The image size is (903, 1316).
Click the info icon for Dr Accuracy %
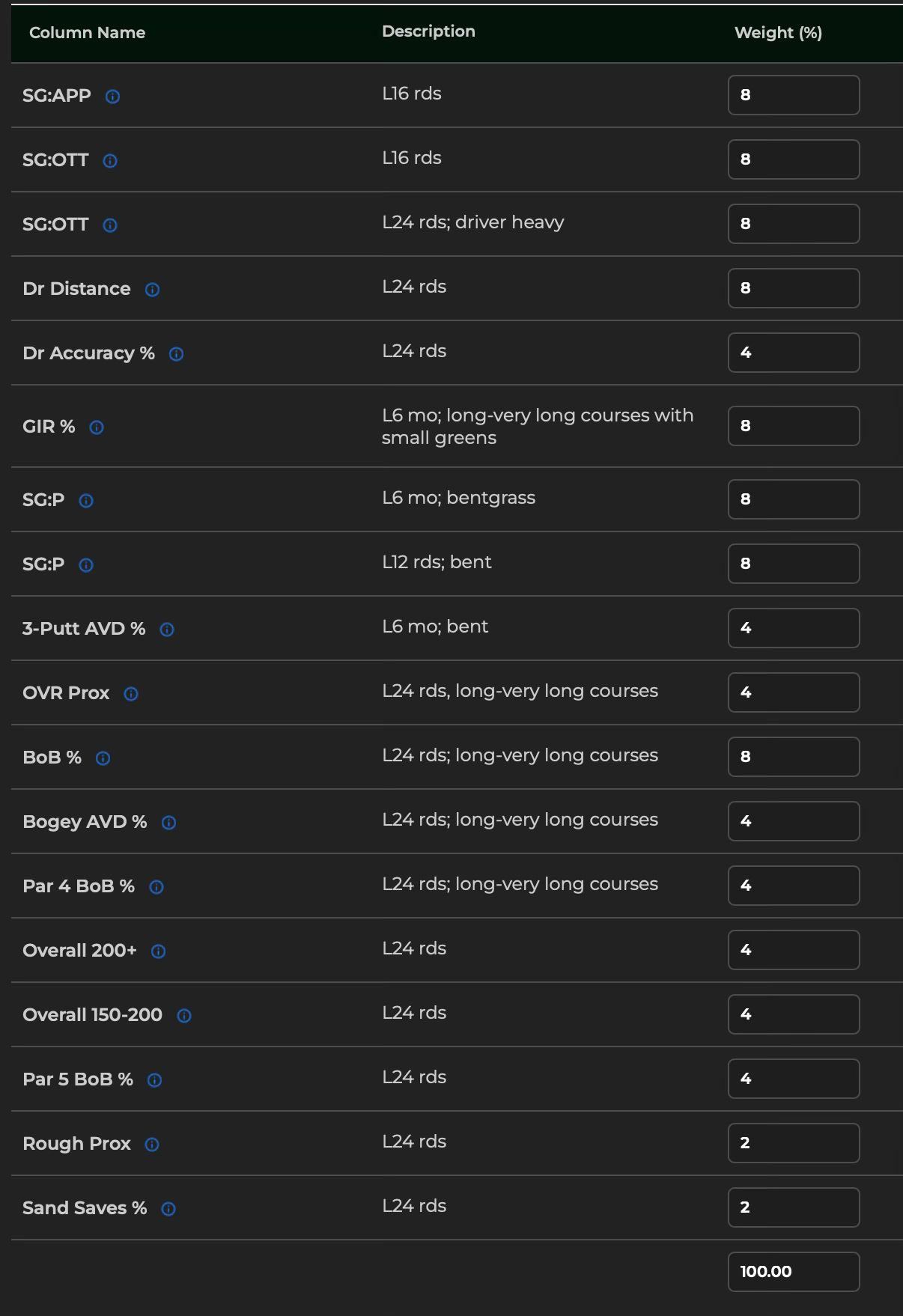176,354
